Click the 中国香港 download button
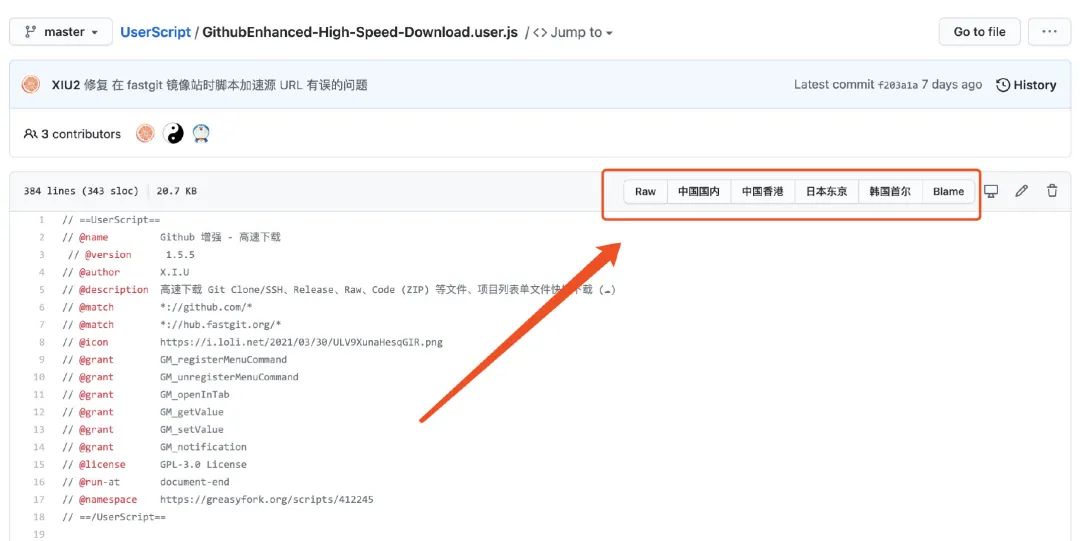 (762, 192)
